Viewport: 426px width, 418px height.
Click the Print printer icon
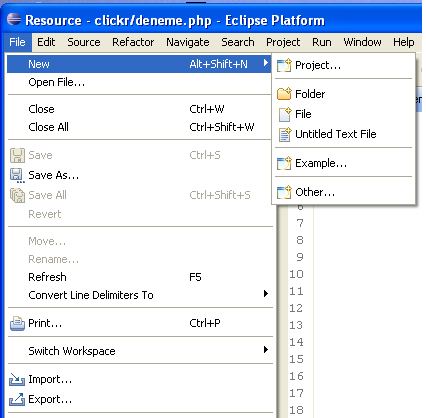(17, 323)
